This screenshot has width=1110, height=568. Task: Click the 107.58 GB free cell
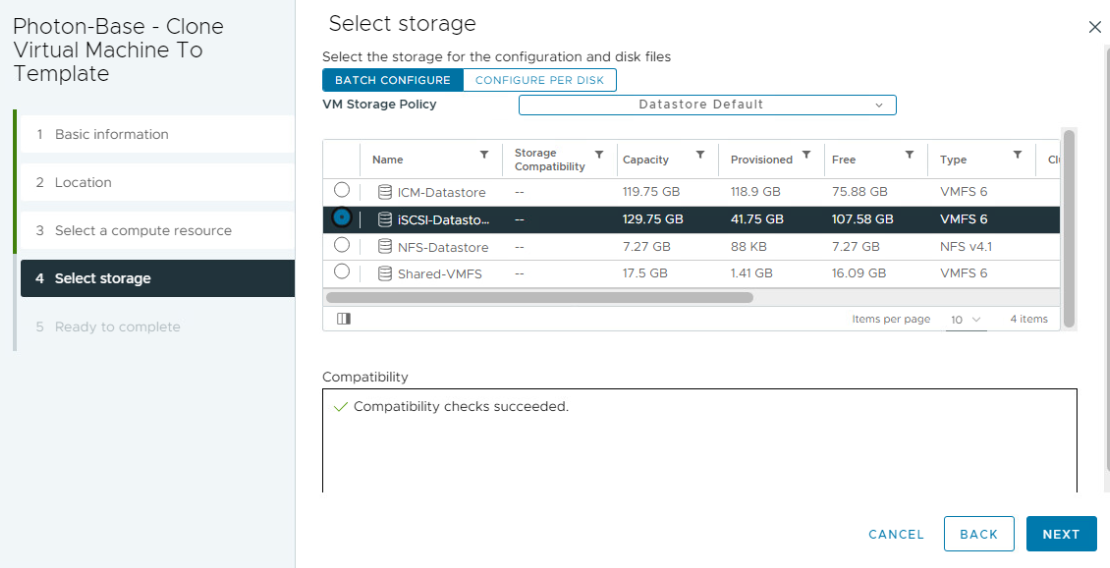[862, 219]
